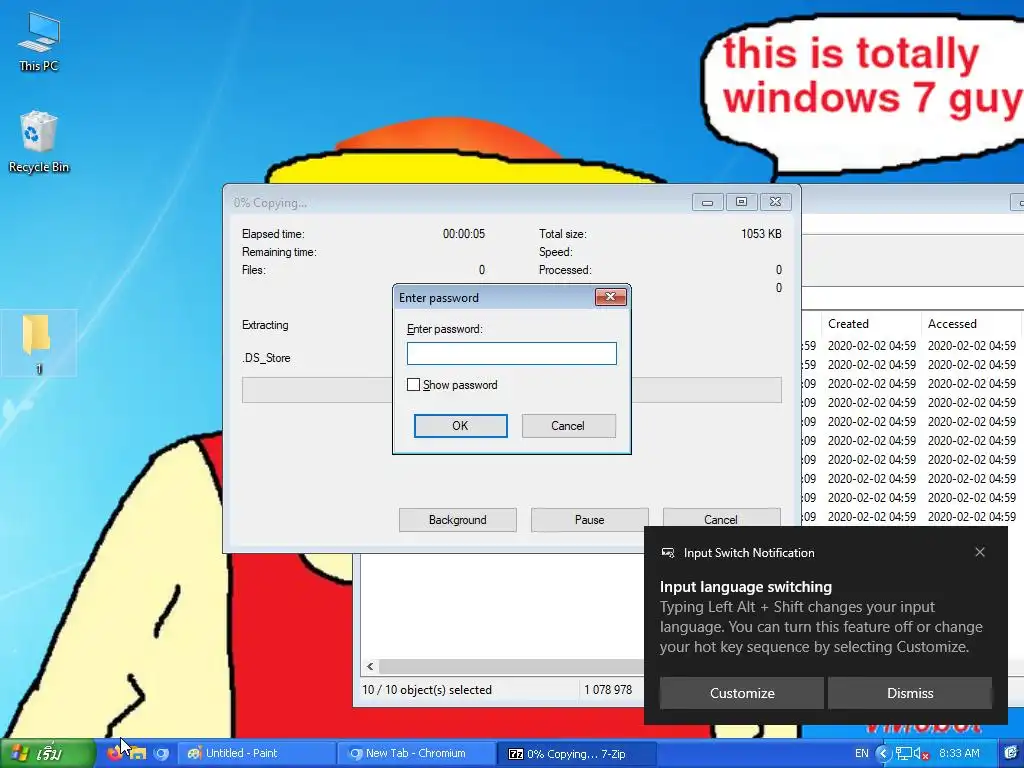The height and width of the screenshot is (768, 1024).
Task: Click the EN language indicator in tray
Action: pos(861,754)
